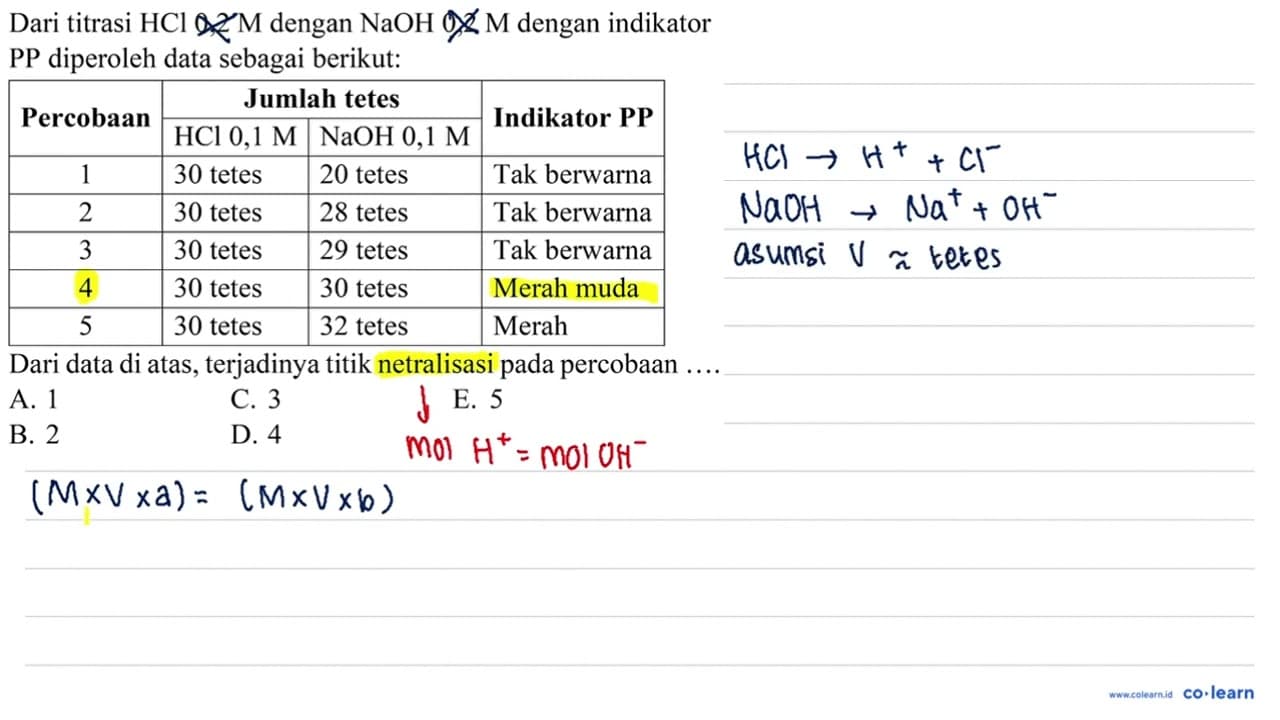Click the percobaan number 5 cell
Image resolution: width=1280 pixels, height=720 pixels.
coord(85,326)
